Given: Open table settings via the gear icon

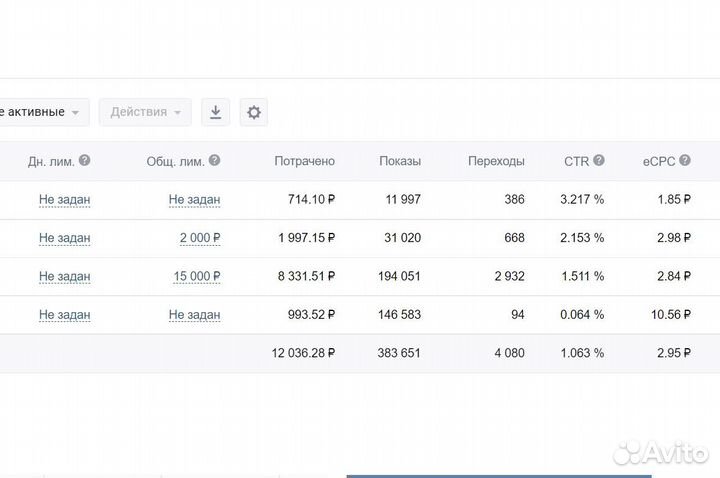Looking at the screenshot, I should (x=254, y=112).
